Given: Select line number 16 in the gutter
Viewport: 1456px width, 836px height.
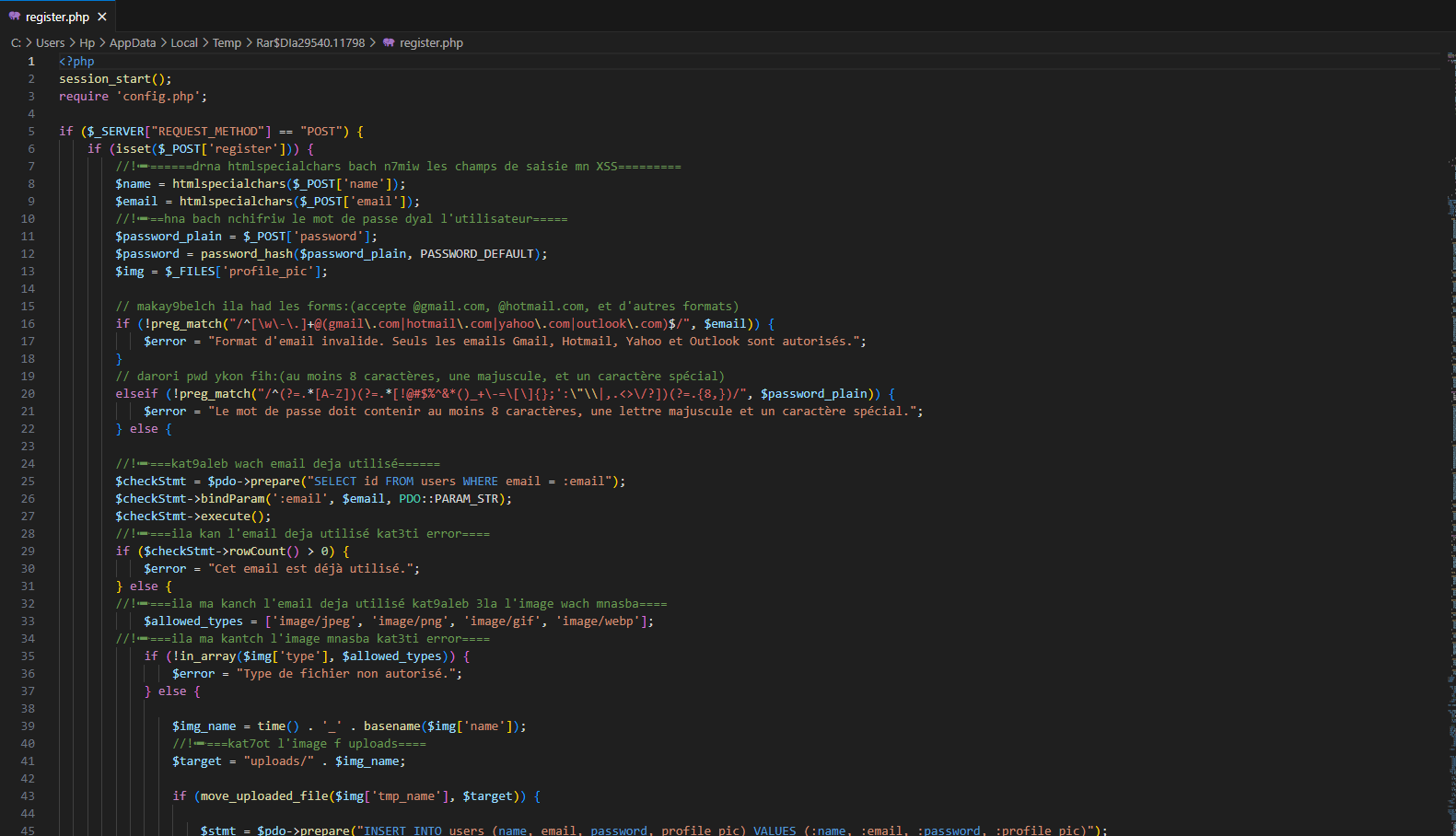Looking at the screenshot, I should 28,324.
